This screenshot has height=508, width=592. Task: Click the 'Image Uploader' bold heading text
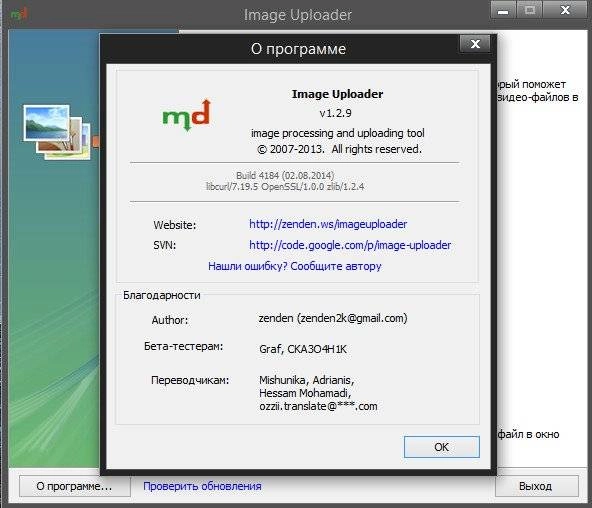pos(338,94)
